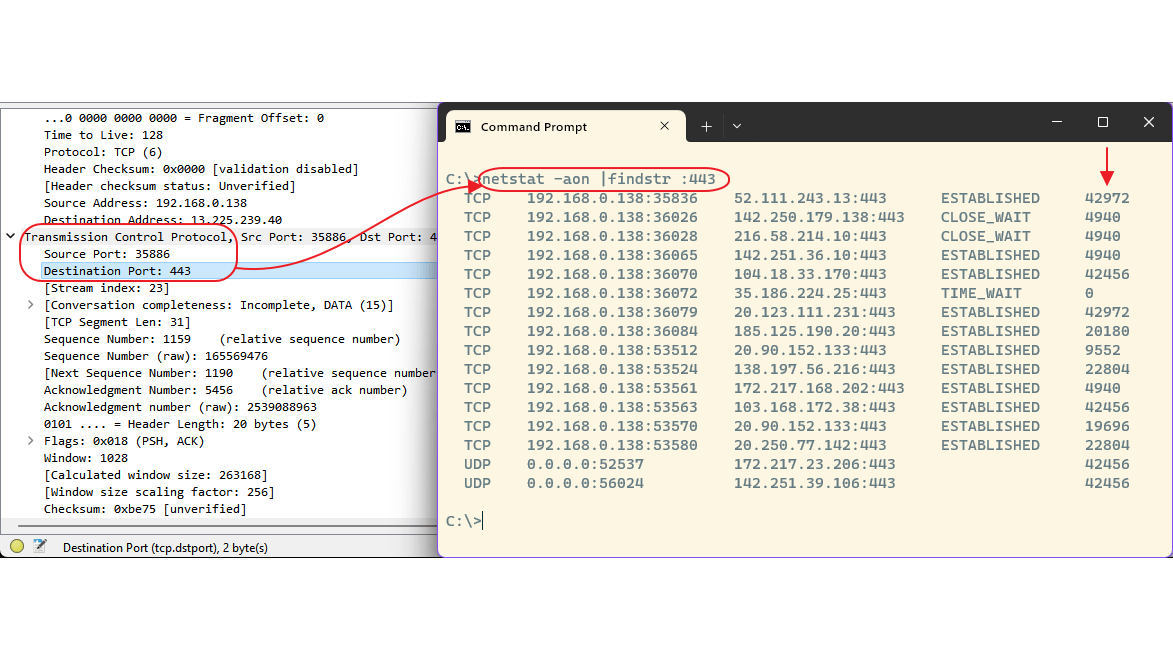Image resolution: width=1173 pixels, height=660 pixels.
Task: Click remote address 185.125.190.20:443
Action: click(x=815, y=331)
